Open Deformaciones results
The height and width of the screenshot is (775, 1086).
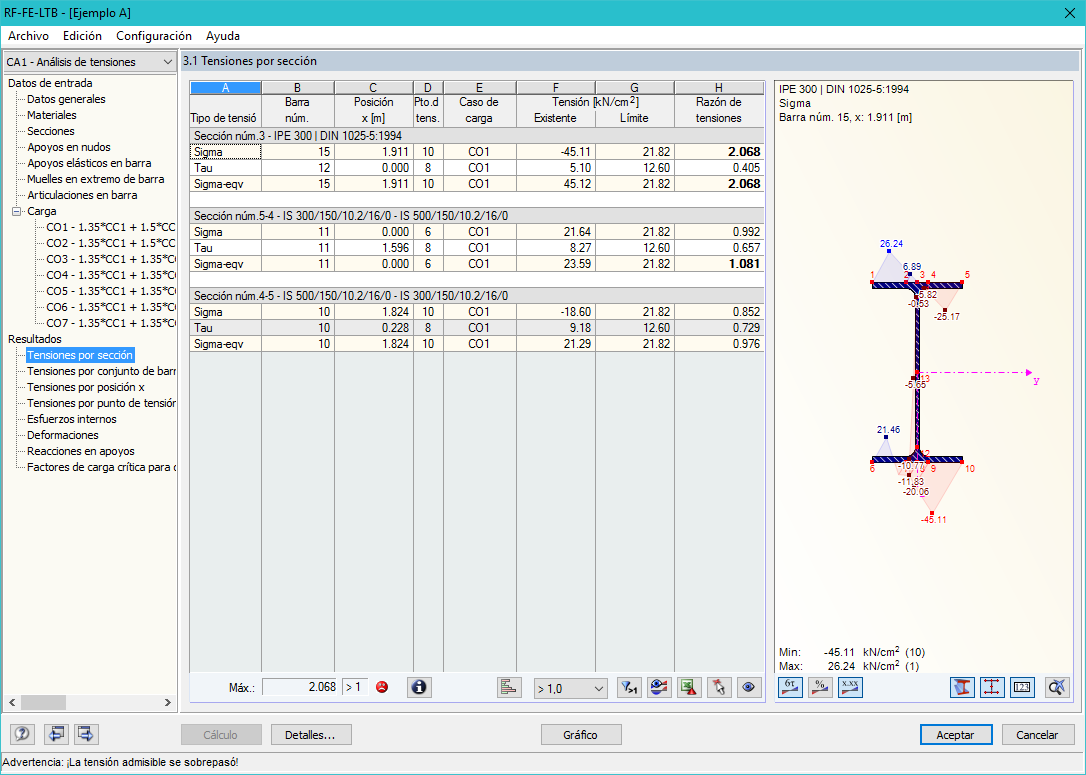pyautogui.click(x=63, y=435)
